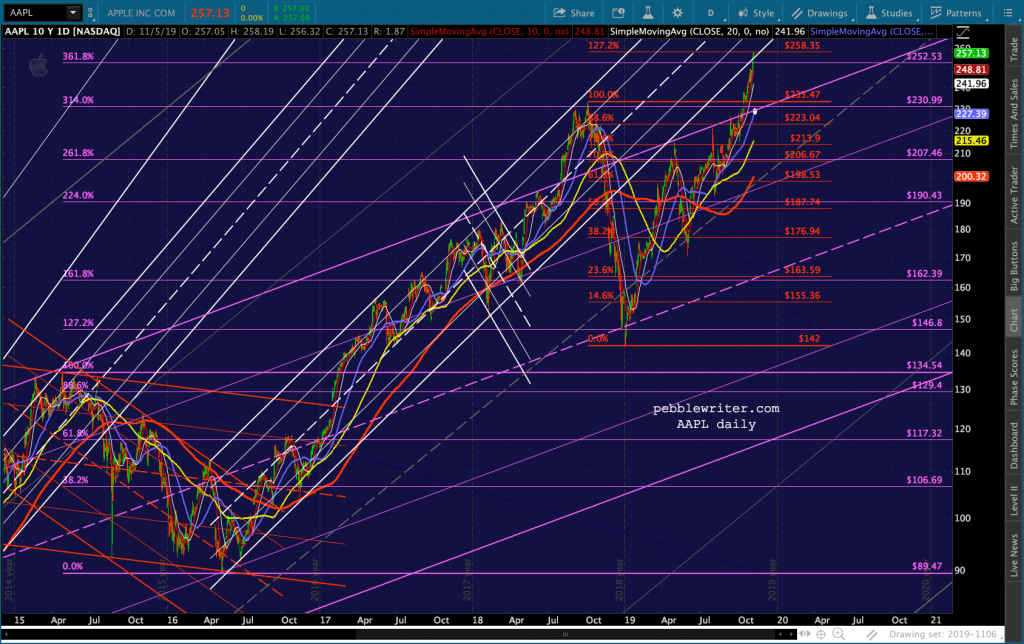Open the AAPL symbol dropdown arrow
Screen dimensions: 1024x644
(73, 12)
